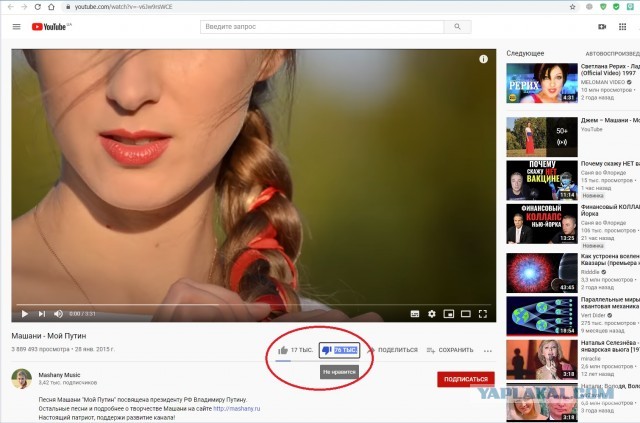Show video info card icon
Screen dimensions: 640x423
[483, 59]
